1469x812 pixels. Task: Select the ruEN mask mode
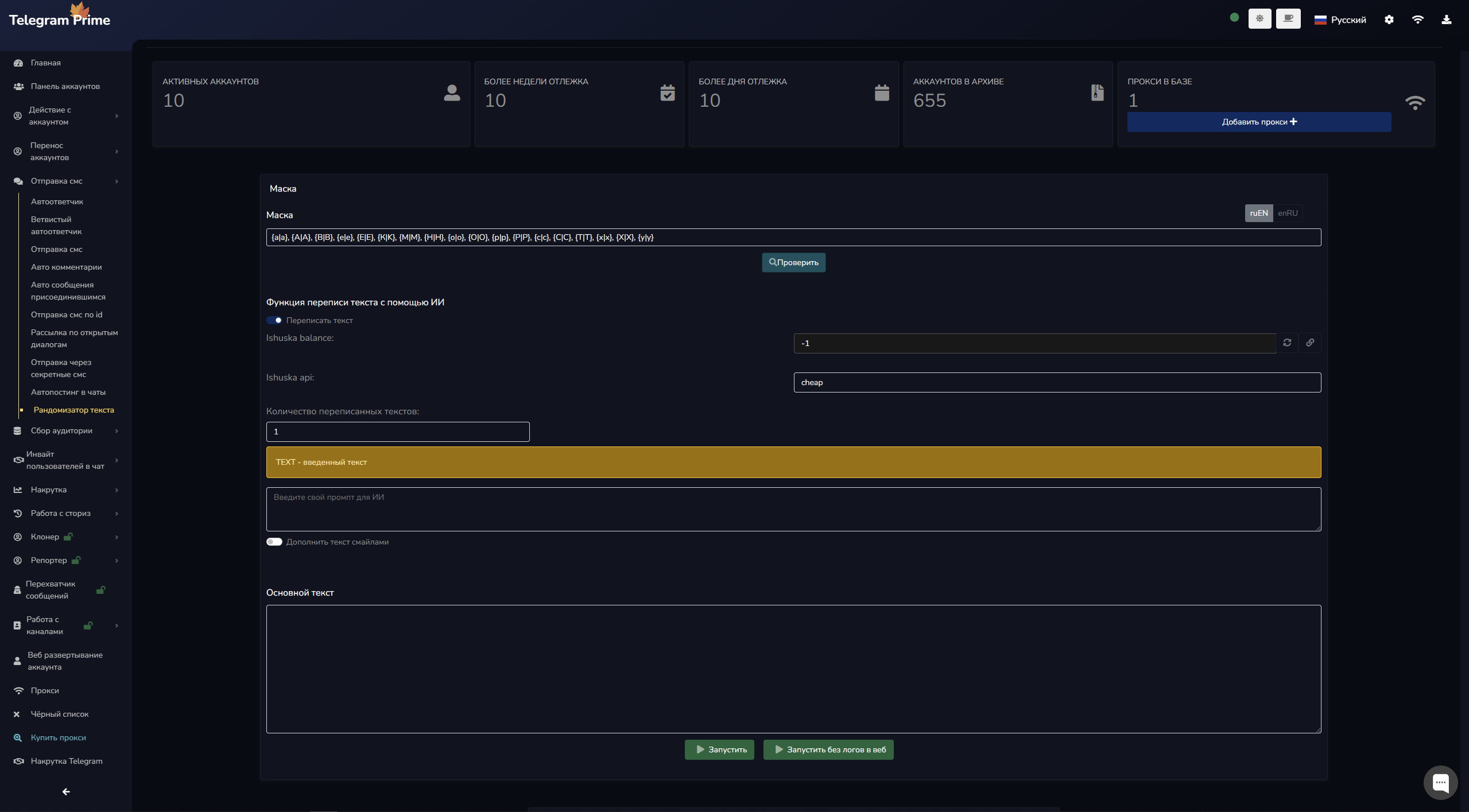(x=1258, y=213)
